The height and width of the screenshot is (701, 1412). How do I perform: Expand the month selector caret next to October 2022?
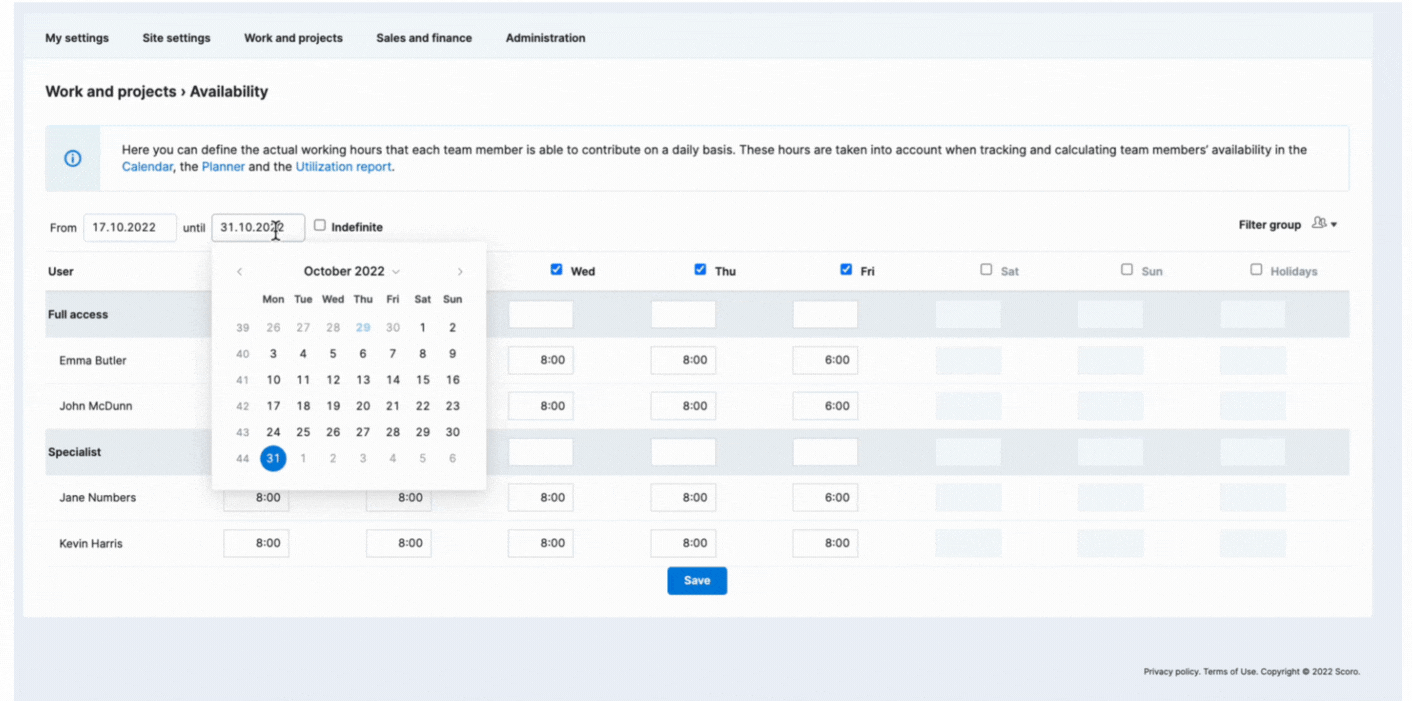pos(397,271)
